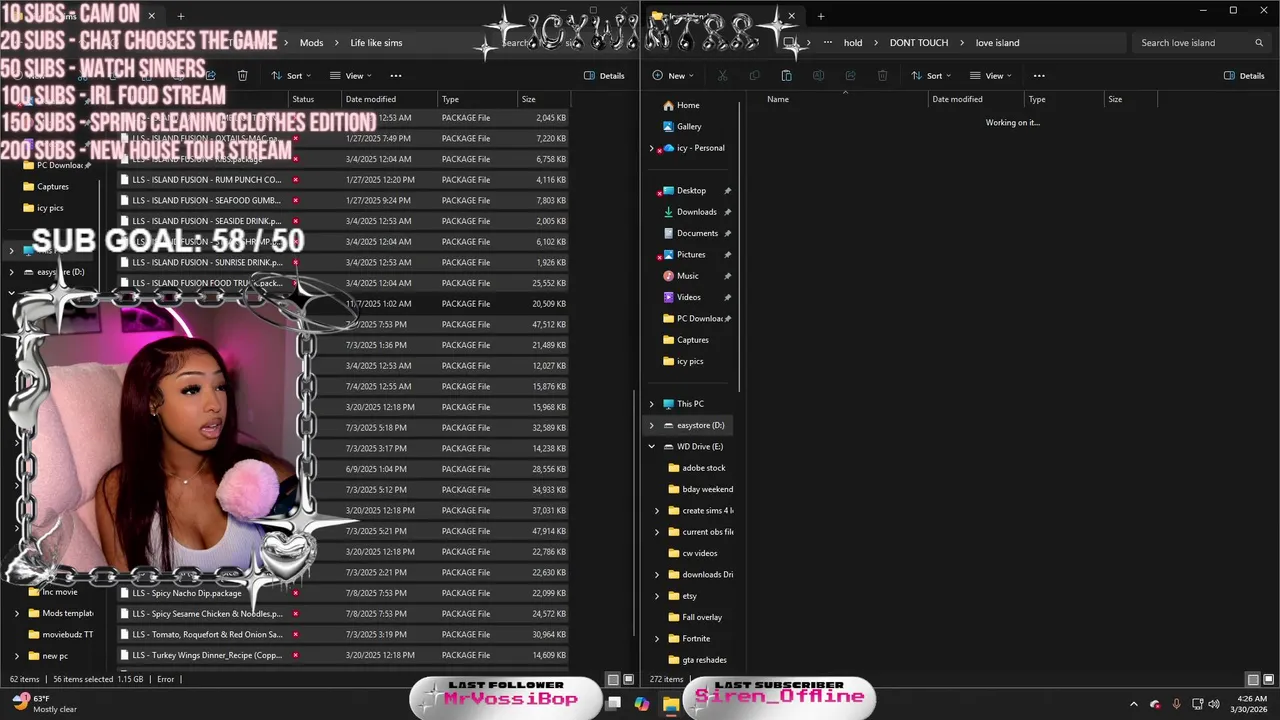Click the Rename icon in love island window
The width and height of the screenshot is (1280, 720).
(x=818, y=76)
